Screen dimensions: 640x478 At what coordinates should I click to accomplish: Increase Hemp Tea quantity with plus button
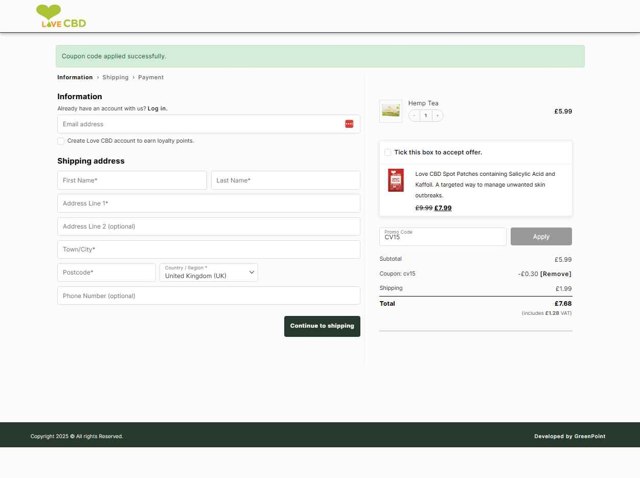(438, 116)
